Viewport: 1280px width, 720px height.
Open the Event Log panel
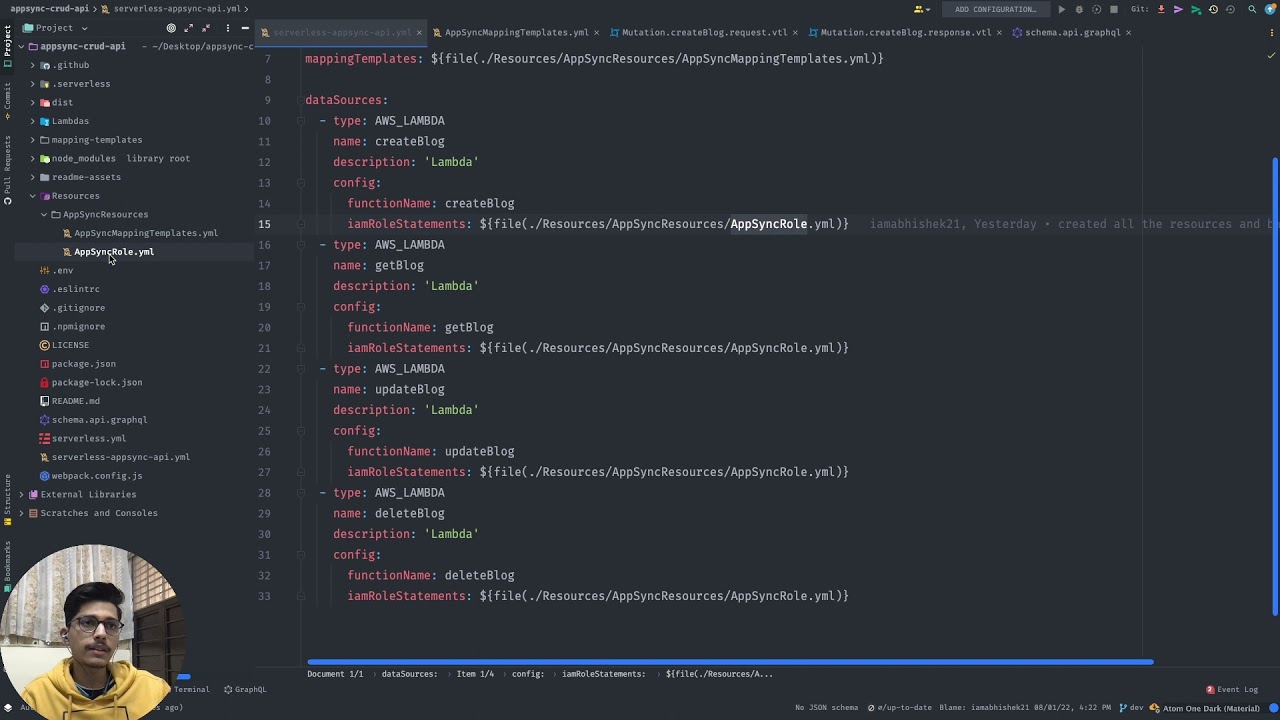tap(1232, 689)
